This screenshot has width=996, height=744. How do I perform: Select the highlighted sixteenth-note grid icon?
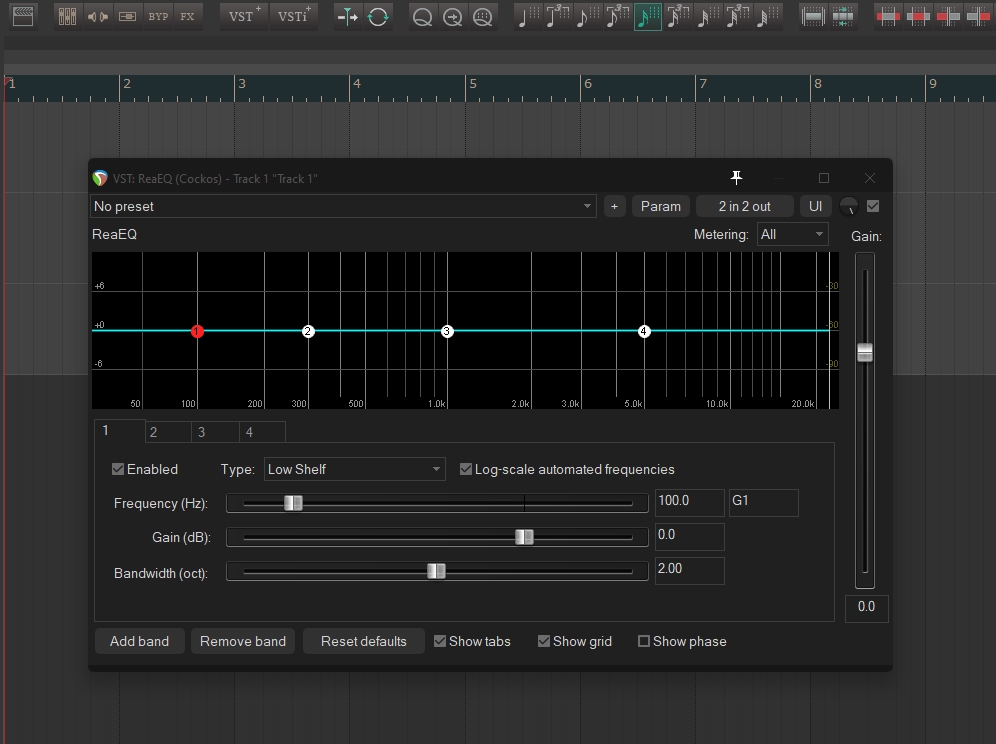click(648, 16)
